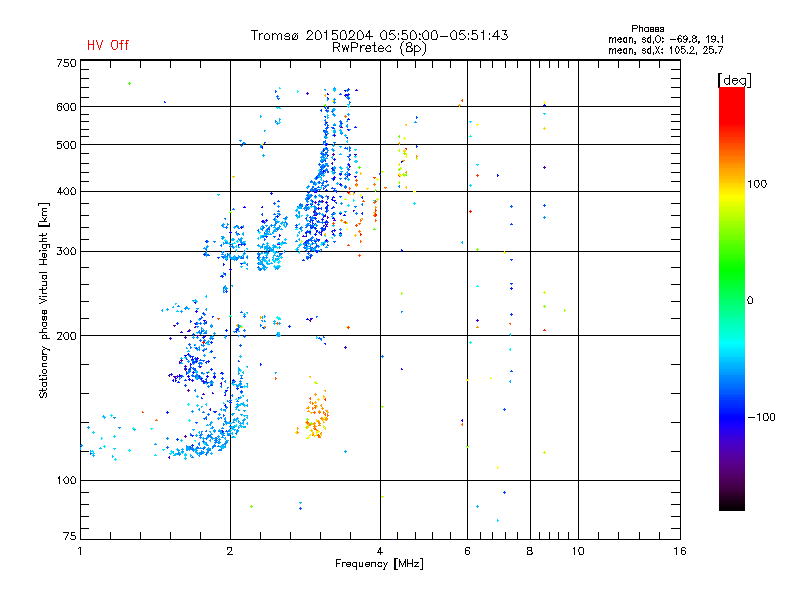Click the 'mean, sd,O: -69.8, 19.1' line
Image resolution: width=800 pixels, height=600 pixels.
pos(666,39)
